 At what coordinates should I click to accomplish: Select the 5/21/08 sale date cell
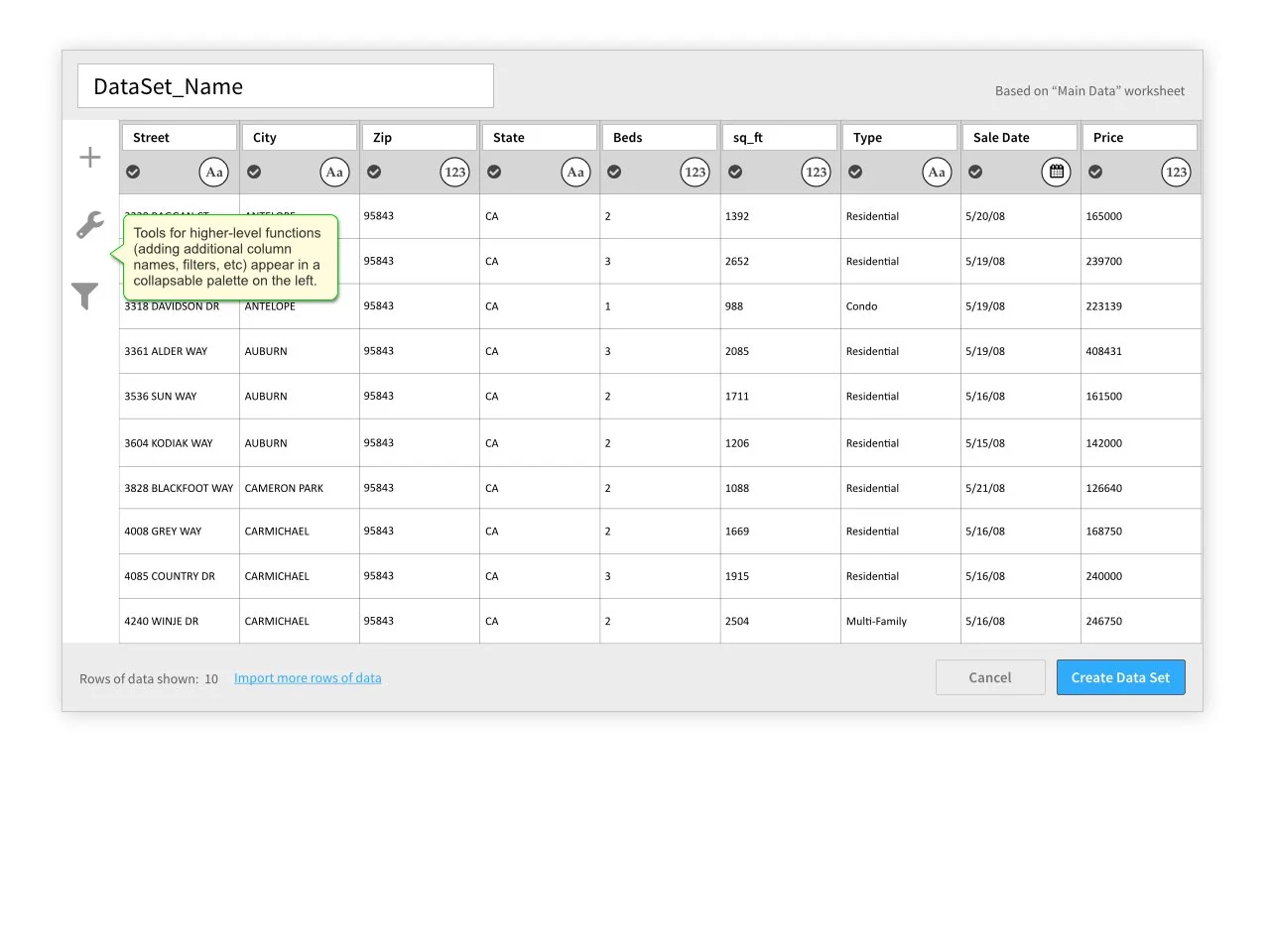pos(1021,488)
